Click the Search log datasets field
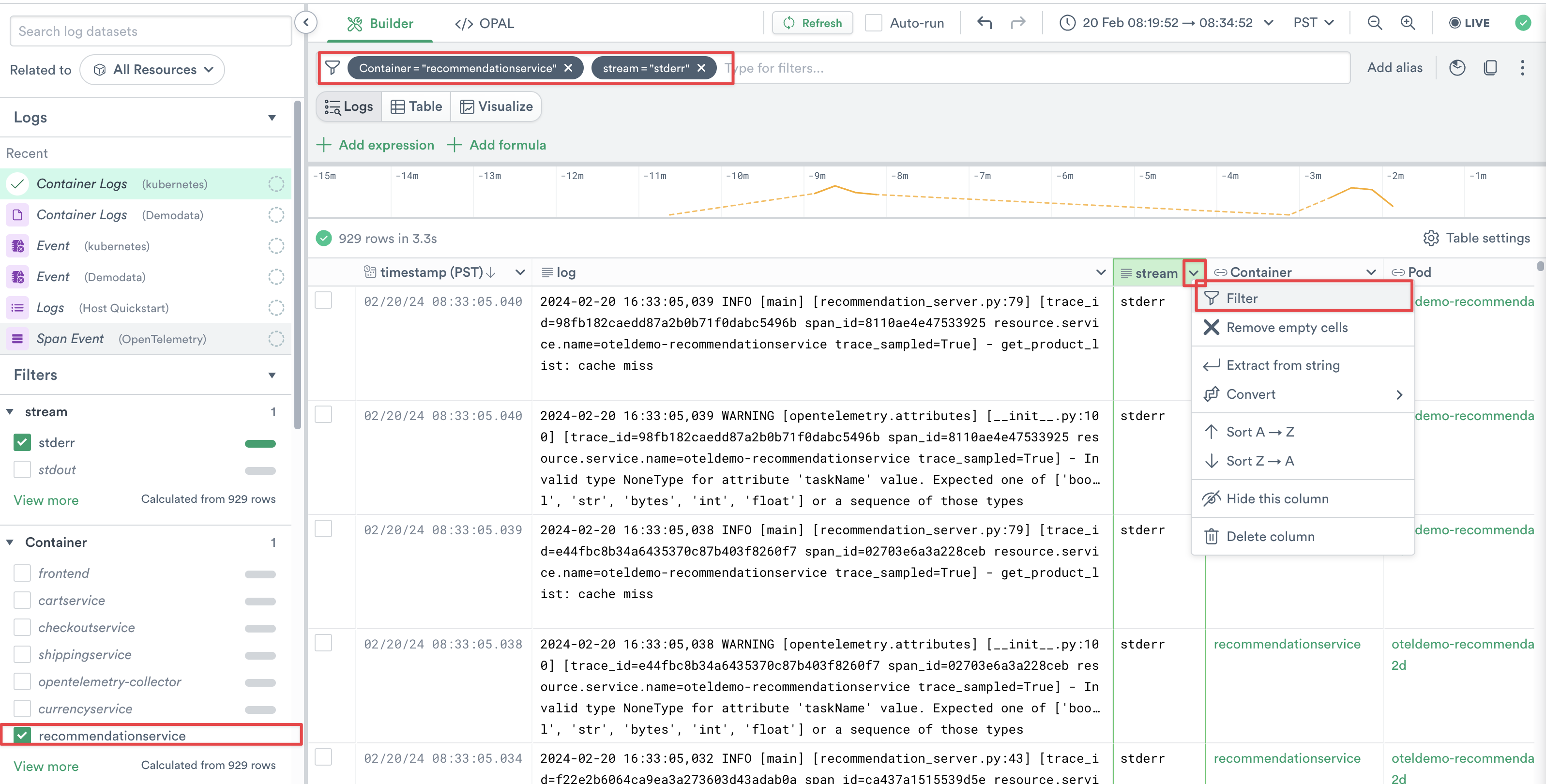1546x784 pixels. pyautogui.click(x=151, y=31)
